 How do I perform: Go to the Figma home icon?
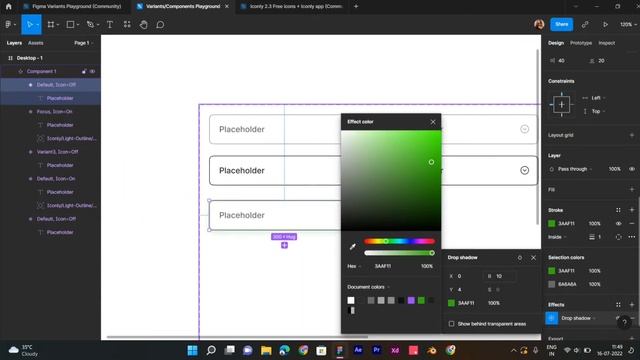pos(9,6)
